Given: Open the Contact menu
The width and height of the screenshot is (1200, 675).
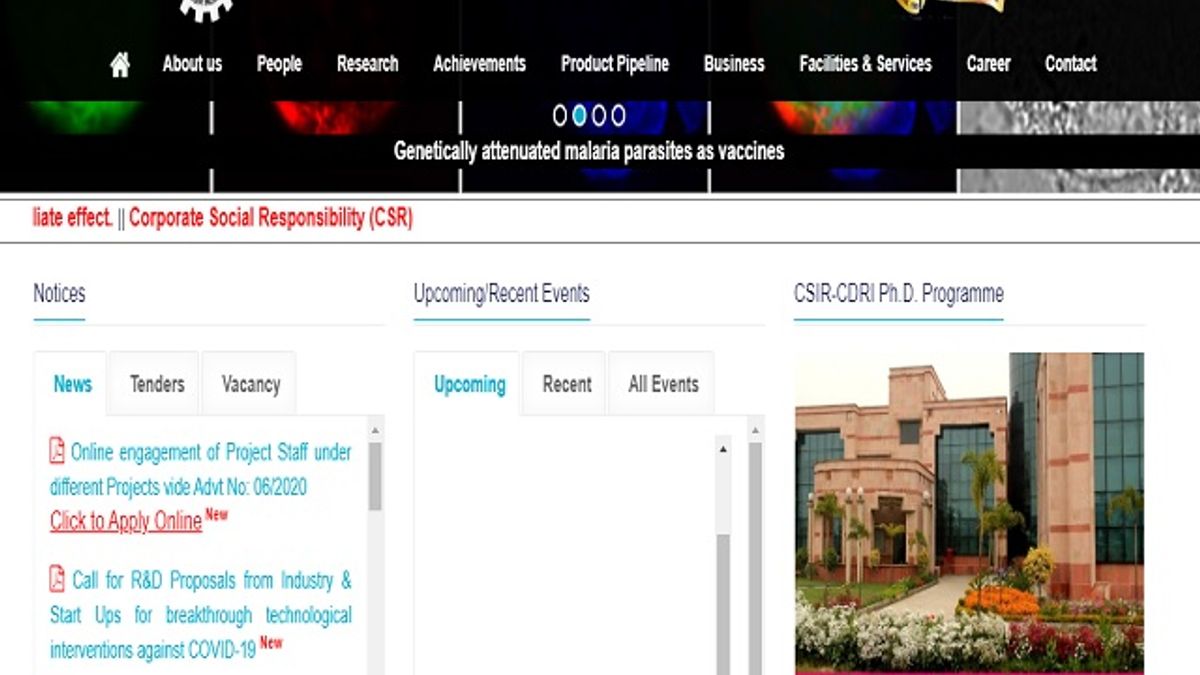Looking at the screenshot, I should (1071, 64).
